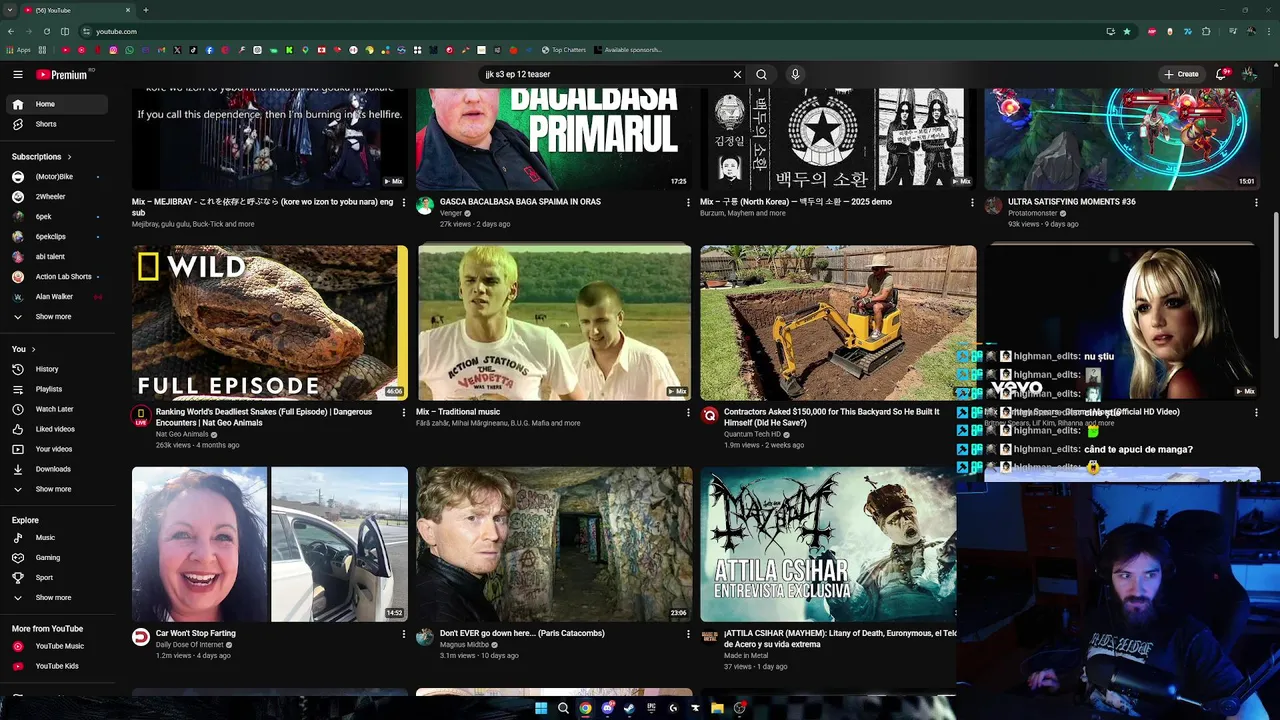Screen dimensions: 1280x720
Task: Click the Venger channel avatar
Action: click(x=425, y=205)
